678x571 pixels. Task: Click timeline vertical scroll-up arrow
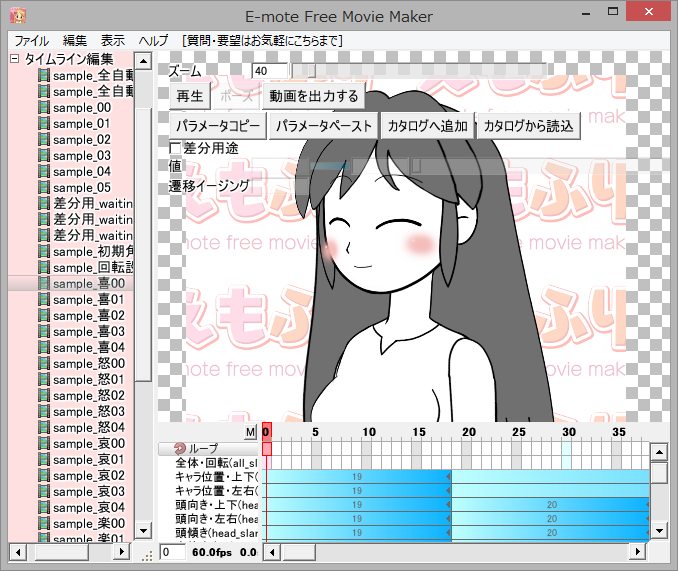(659, 453)
